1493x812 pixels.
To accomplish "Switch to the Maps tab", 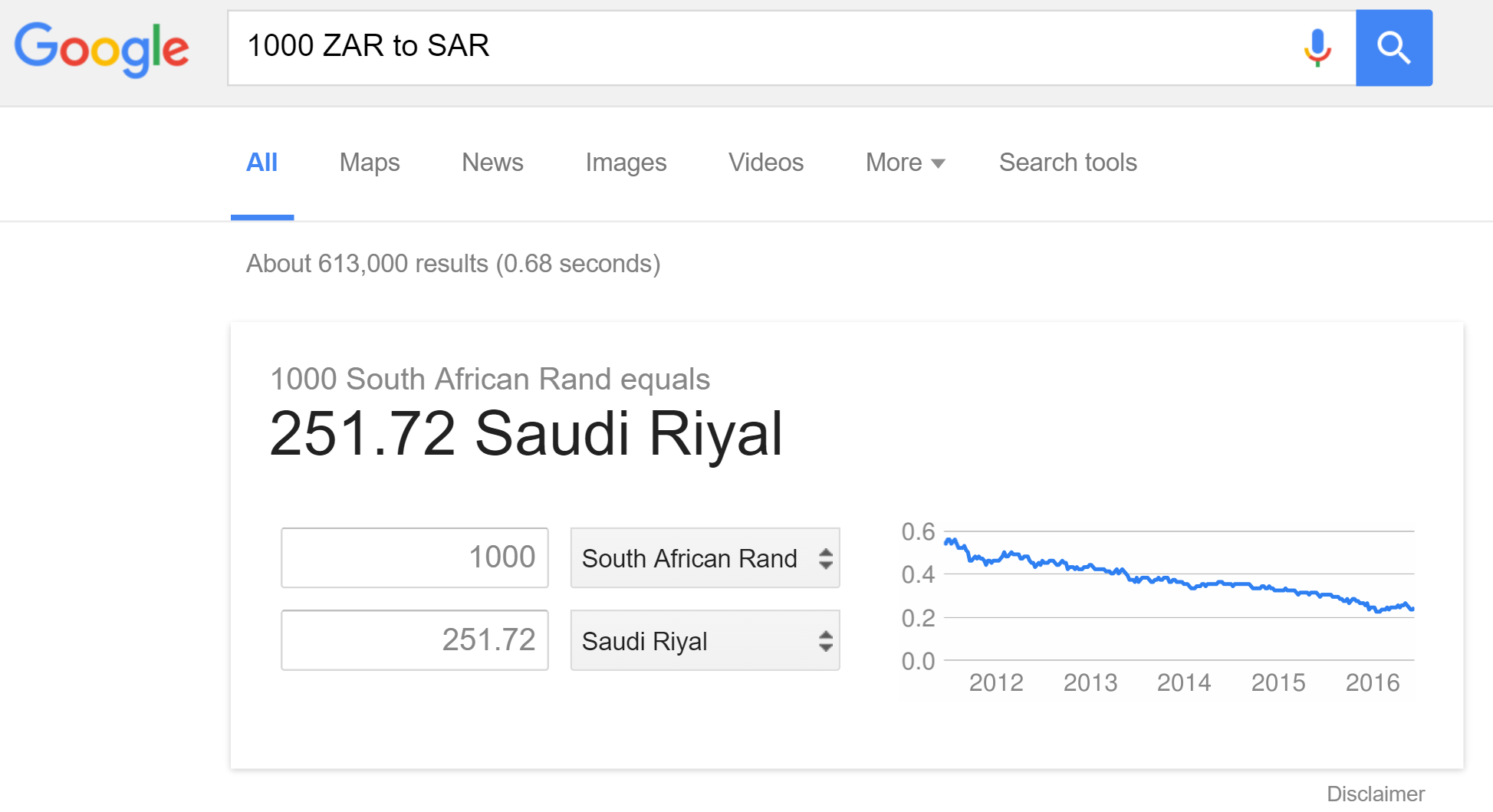I will pos(370,163).
